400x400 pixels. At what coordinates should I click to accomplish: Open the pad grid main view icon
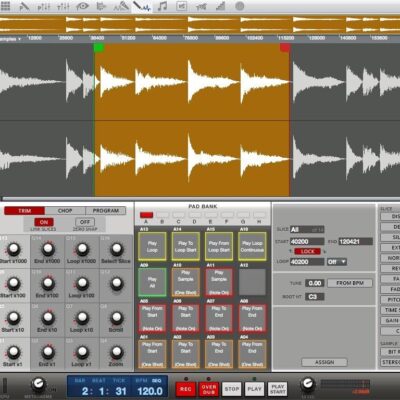click(x=6, y=6)
